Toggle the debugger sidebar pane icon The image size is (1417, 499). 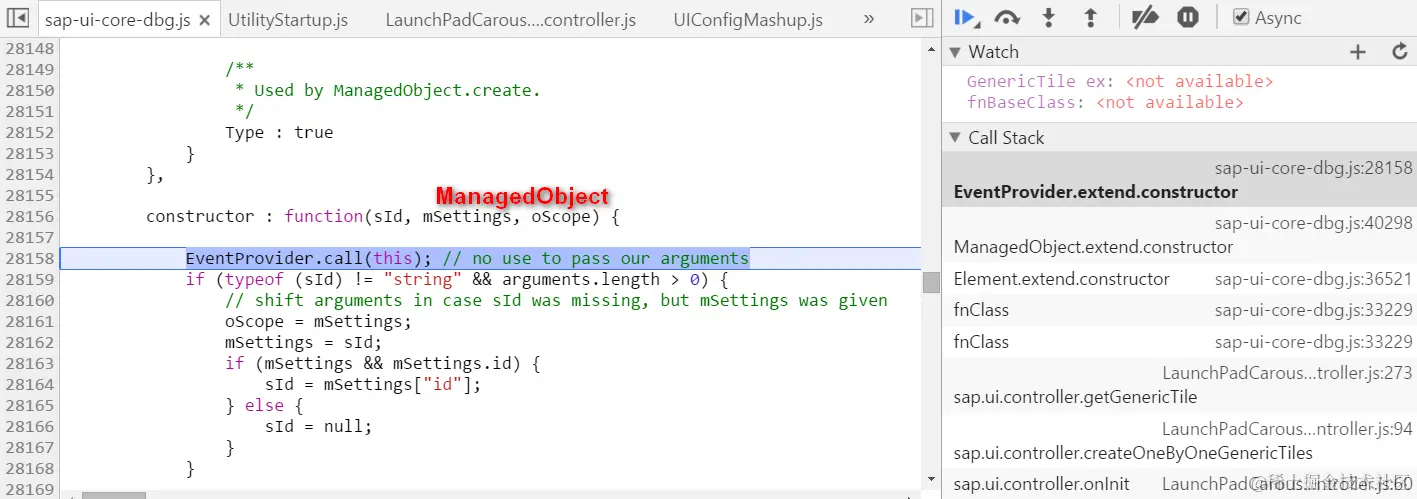tap(922, 19)
